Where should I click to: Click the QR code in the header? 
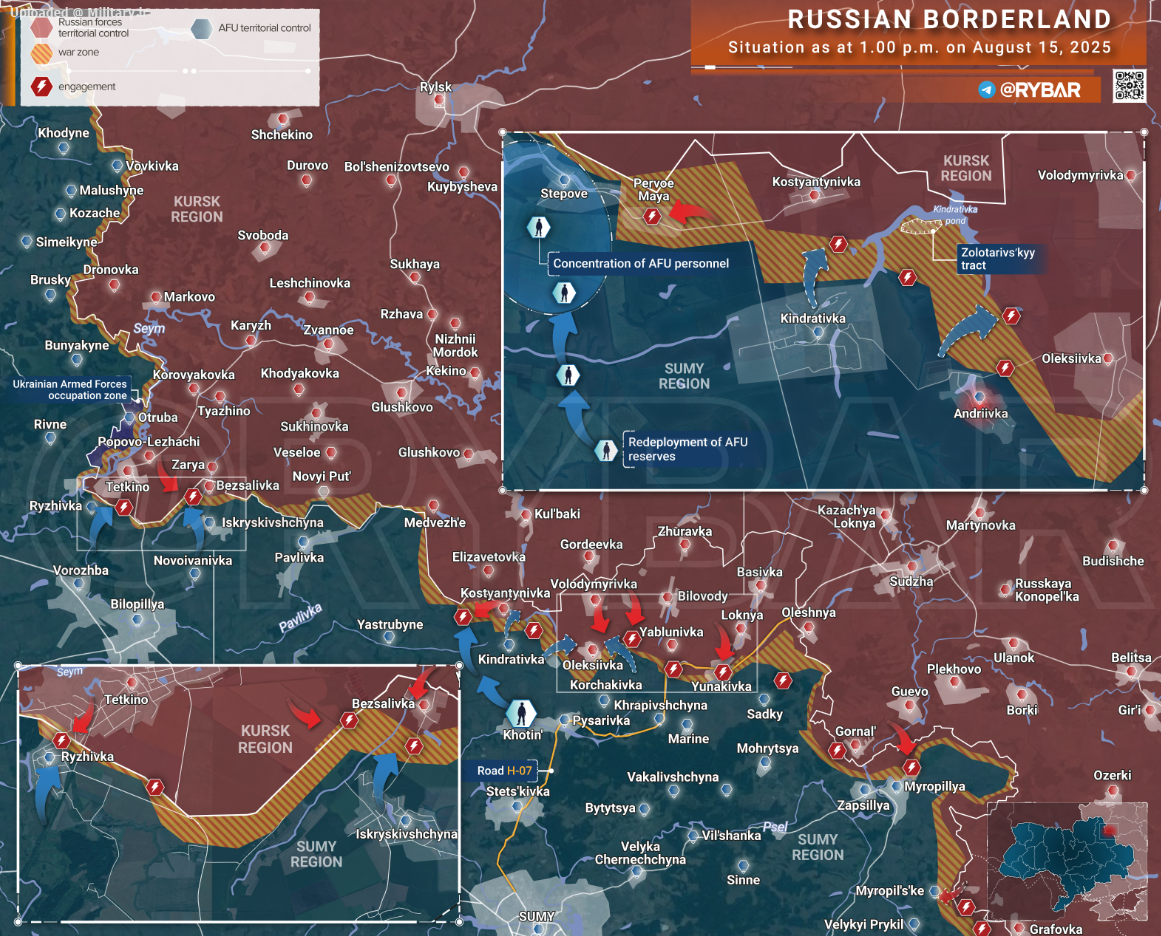1130,85
